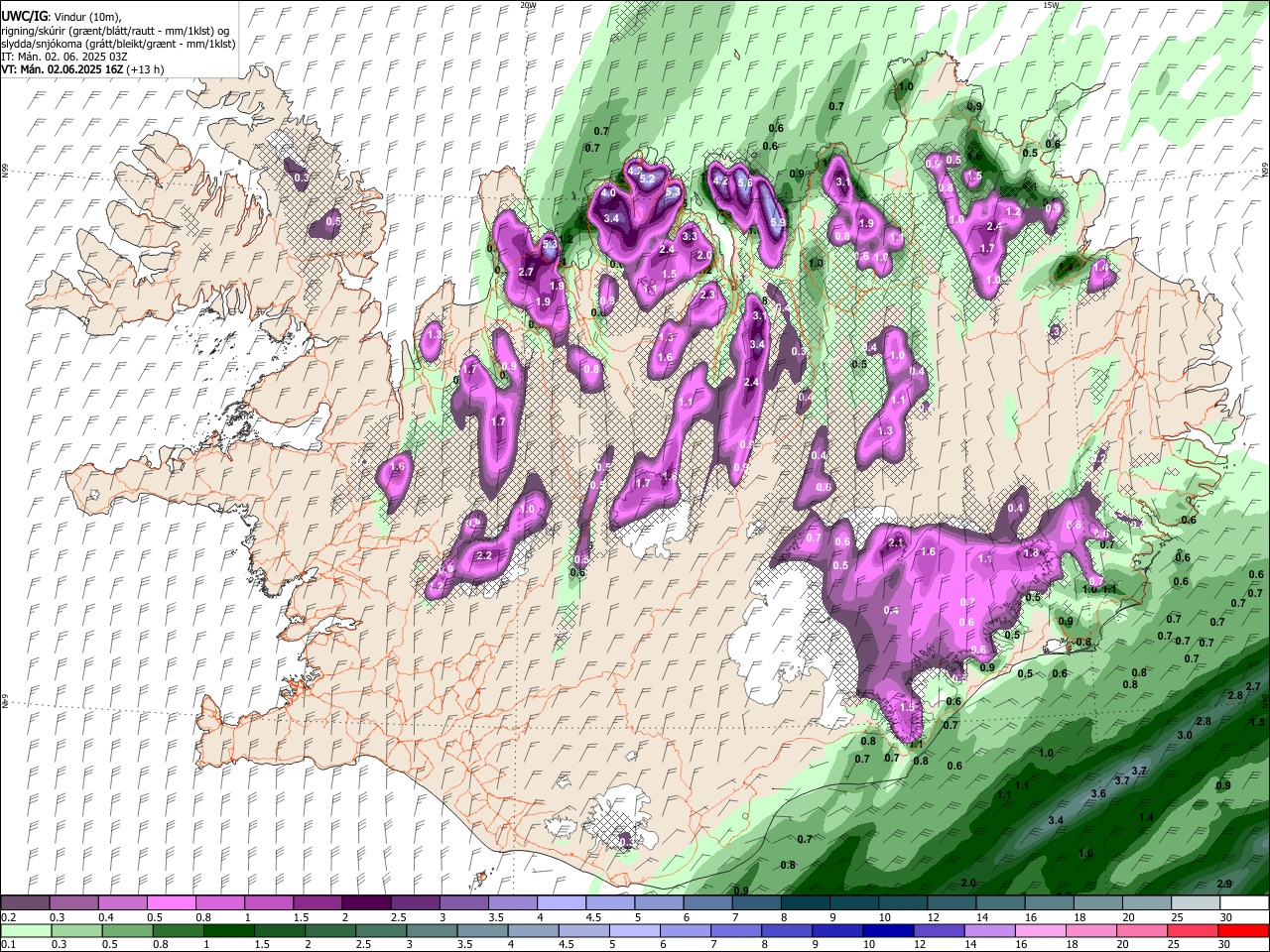Select the '3.6' rain value over the ocean

[1098, 793]
